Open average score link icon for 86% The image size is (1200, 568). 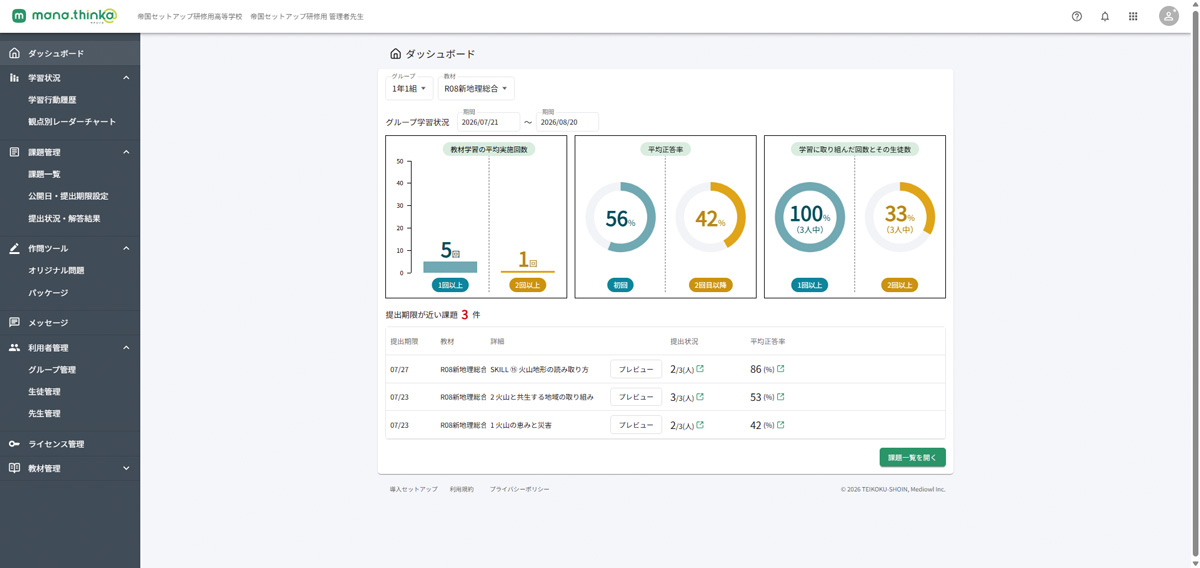pos(781,369)
